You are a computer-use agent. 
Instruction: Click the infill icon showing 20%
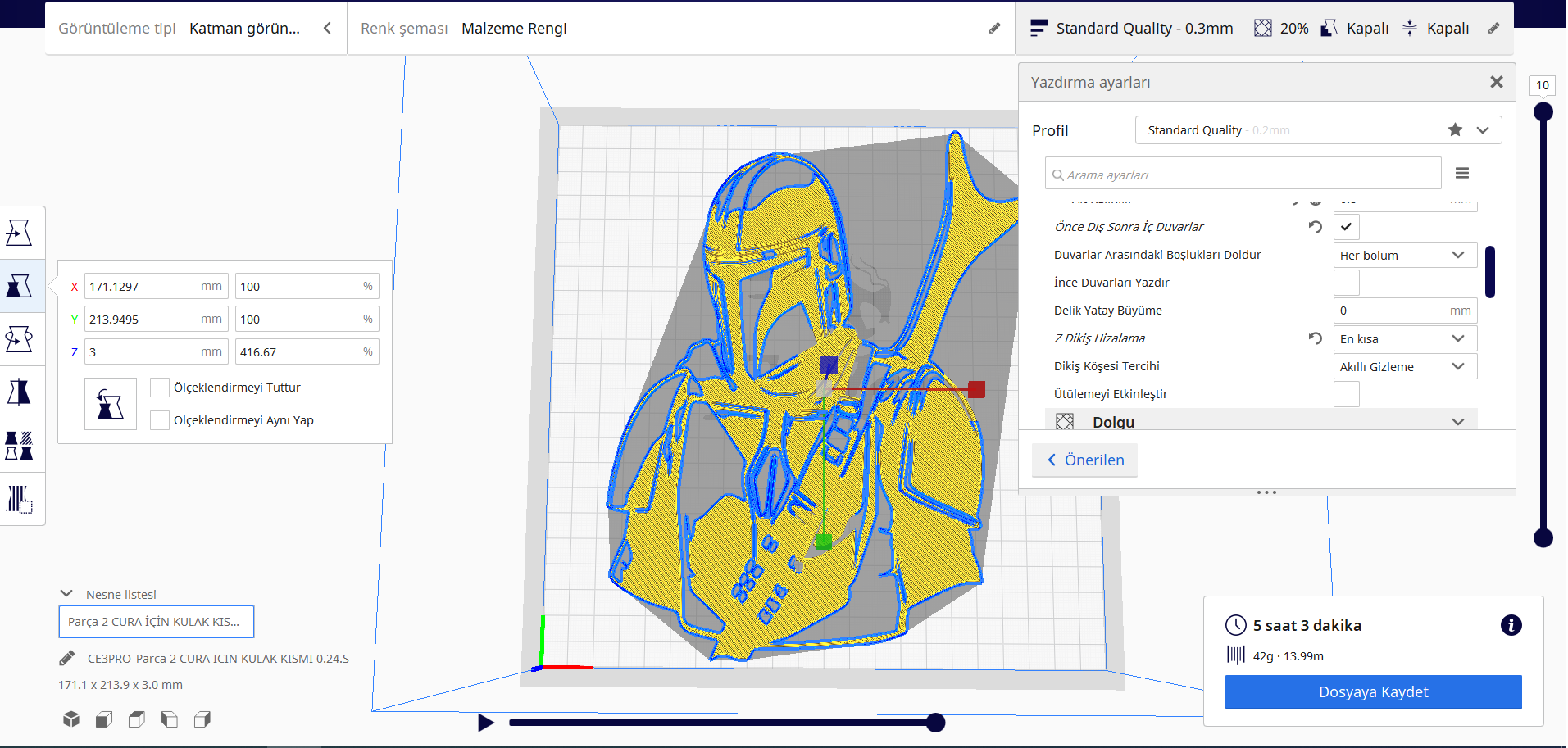click(1263, 29)
